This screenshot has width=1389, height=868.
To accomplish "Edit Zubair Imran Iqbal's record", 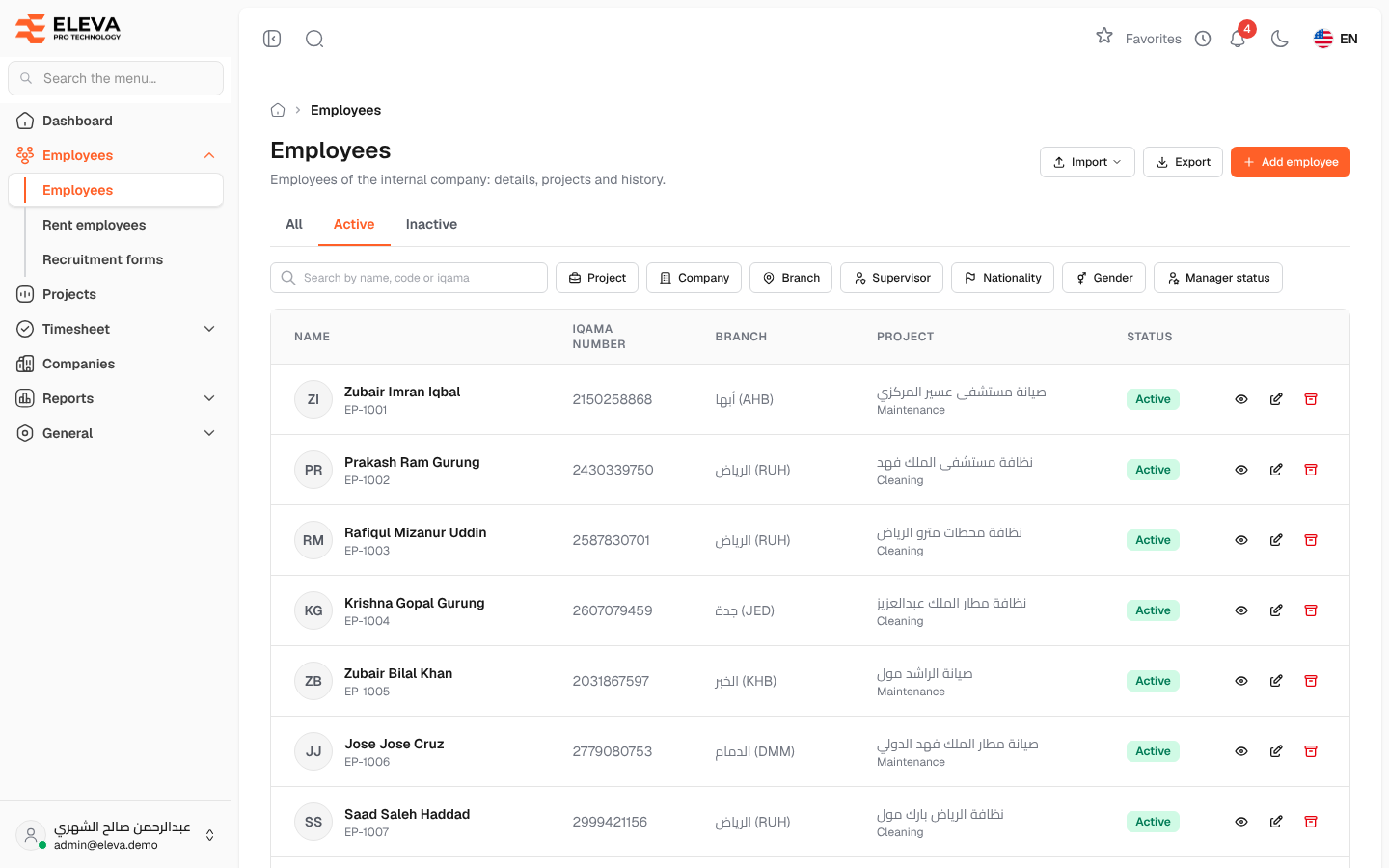I will tap(1276, 399).
